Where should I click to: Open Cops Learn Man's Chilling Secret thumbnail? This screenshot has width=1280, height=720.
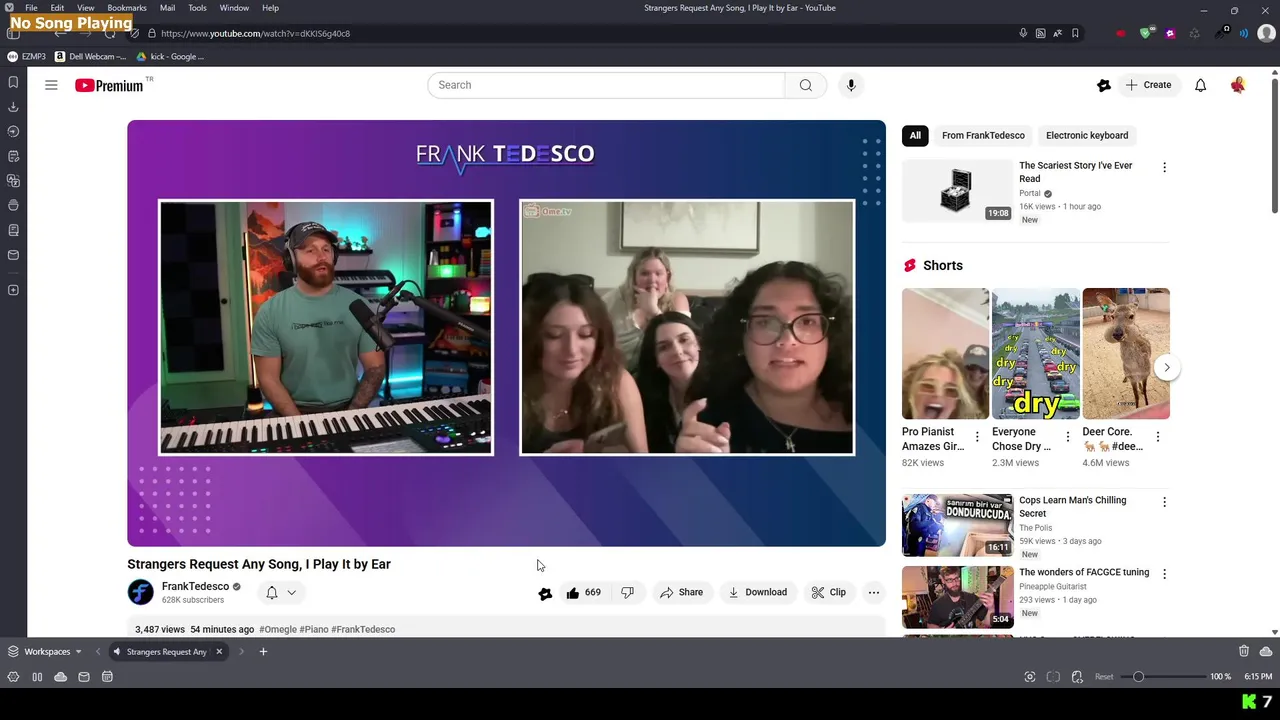pyautogui.click(x=957, y=525)
